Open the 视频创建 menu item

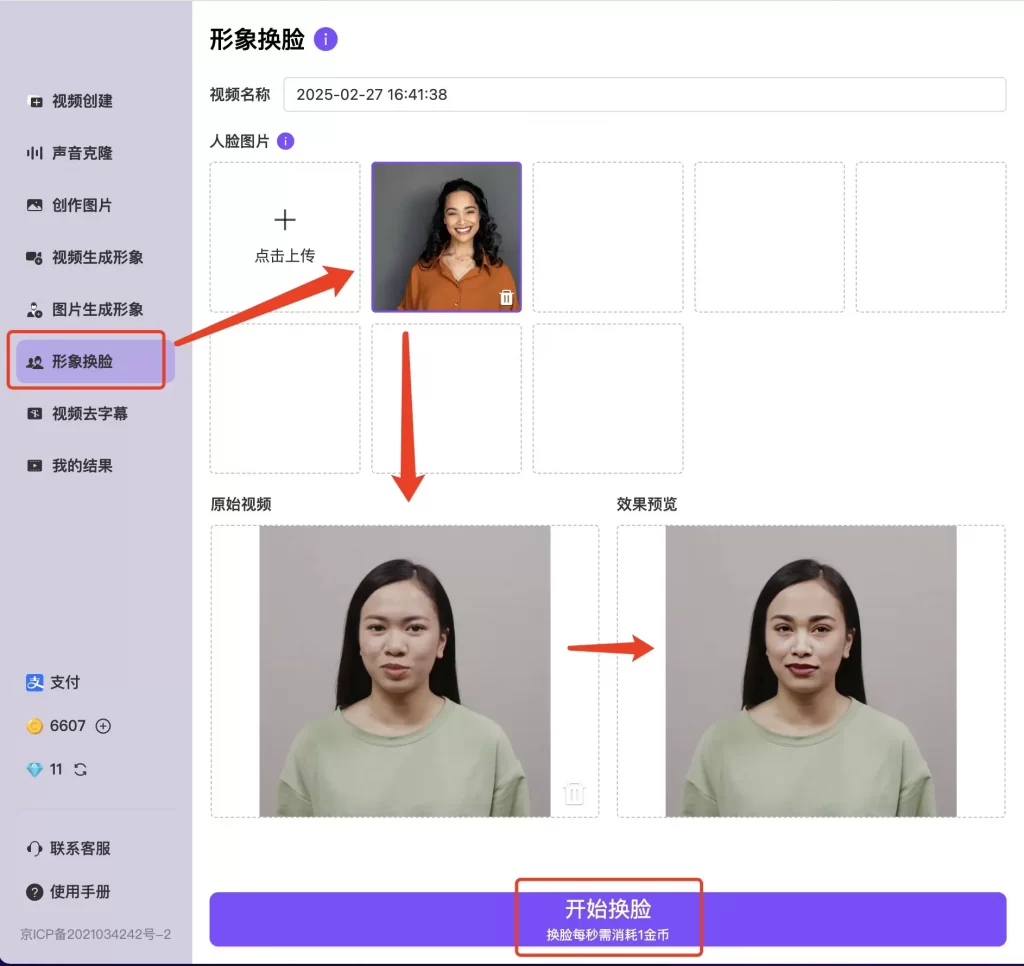tap(69, 101)
